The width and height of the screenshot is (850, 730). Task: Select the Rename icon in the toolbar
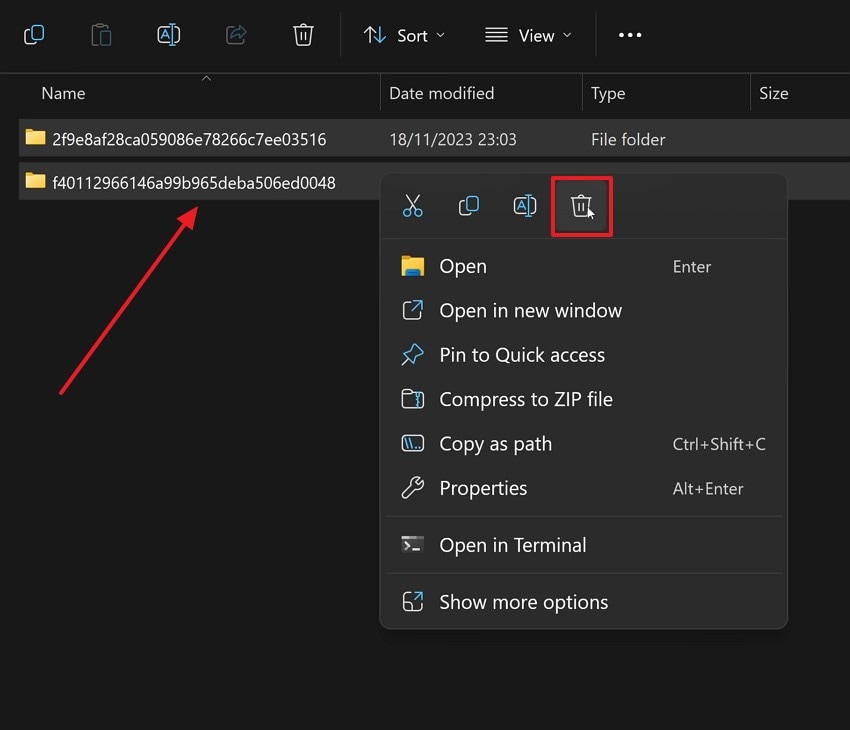(168, 35)
